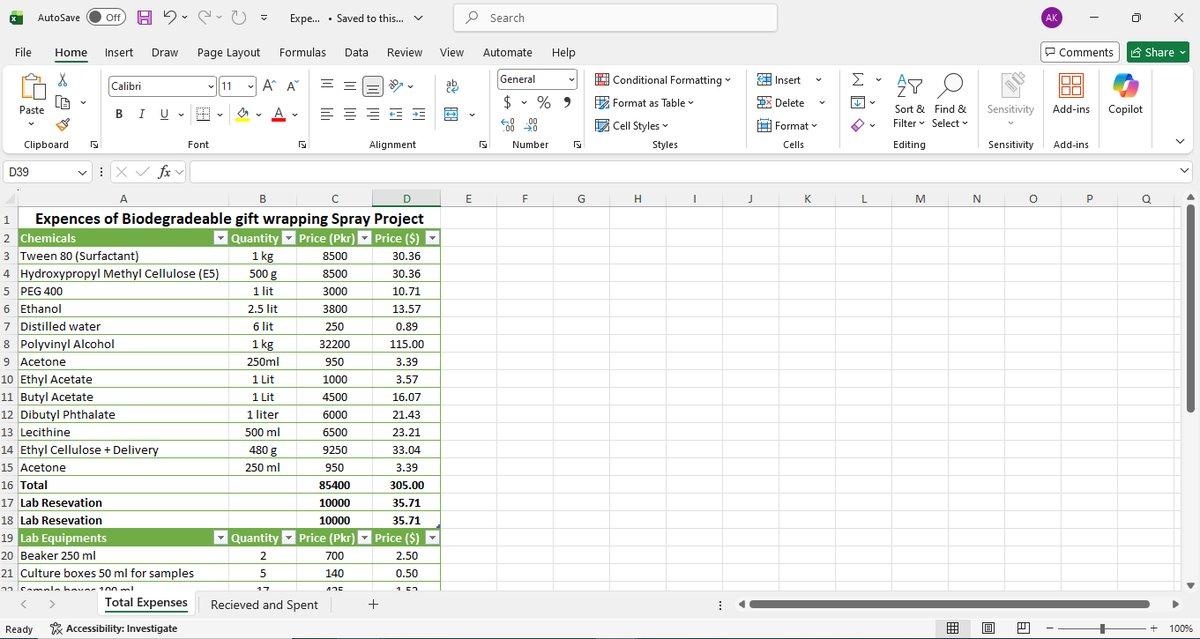Image resolution: width=1200 pixels, height=639 pixels.
Task: Switch to Page Layout view icon
Action: click(988, 628)
